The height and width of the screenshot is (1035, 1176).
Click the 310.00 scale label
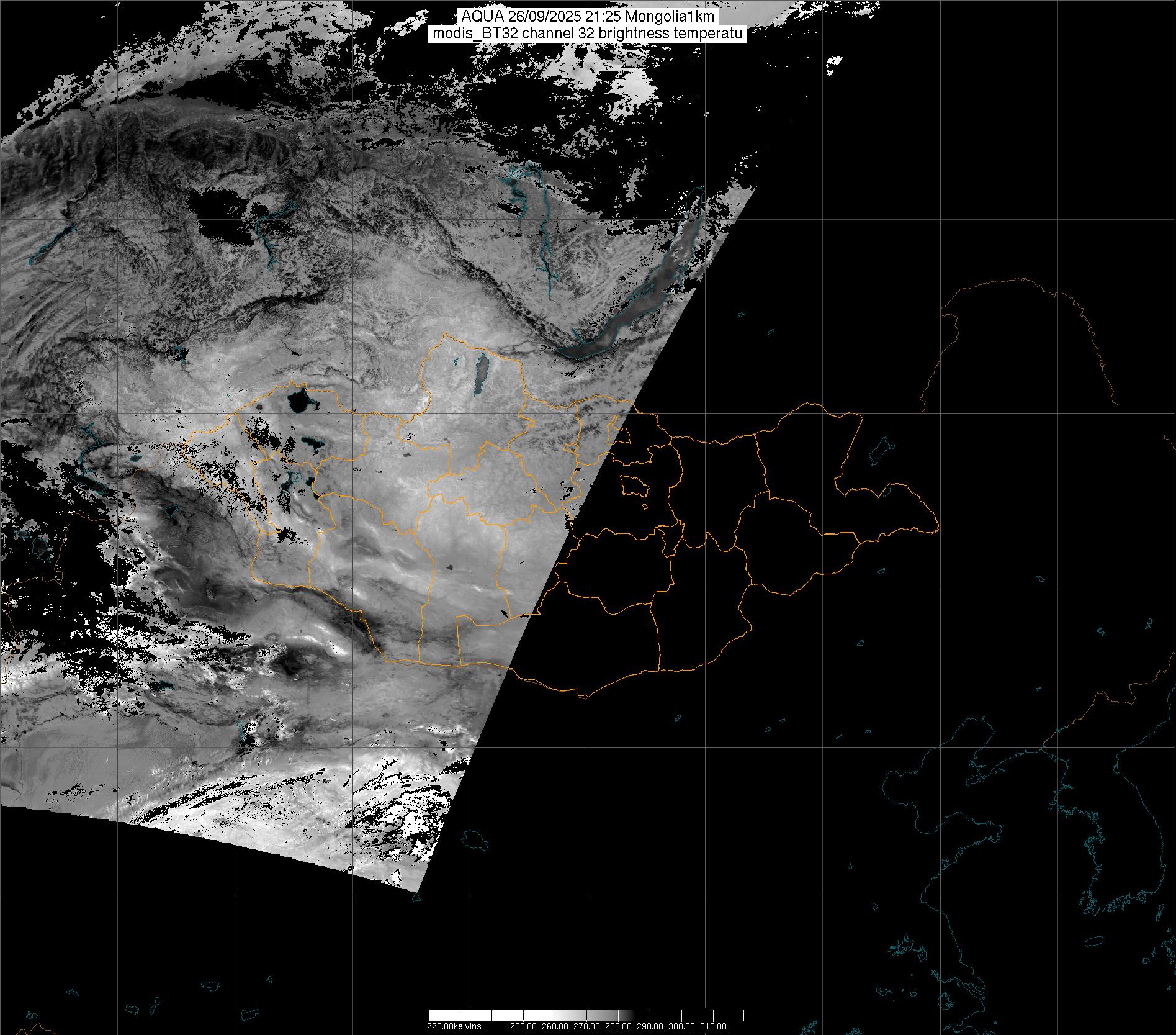pos(713,1026)
